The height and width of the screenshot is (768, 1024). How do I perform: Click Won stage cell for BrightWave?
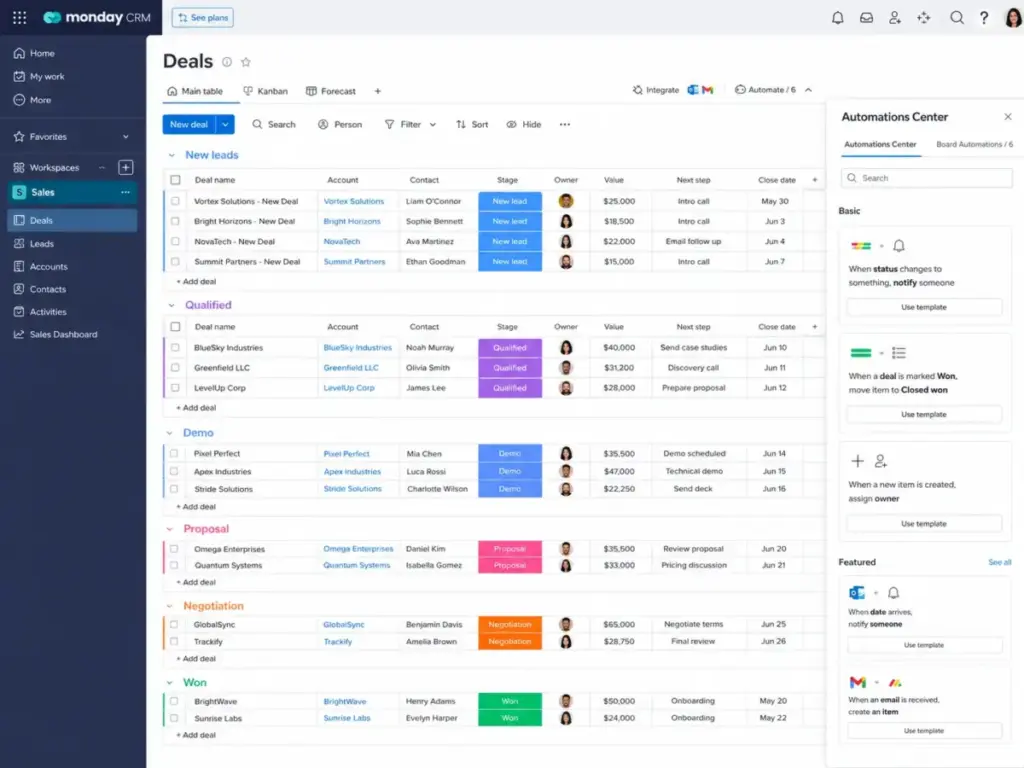coord(510,701)
